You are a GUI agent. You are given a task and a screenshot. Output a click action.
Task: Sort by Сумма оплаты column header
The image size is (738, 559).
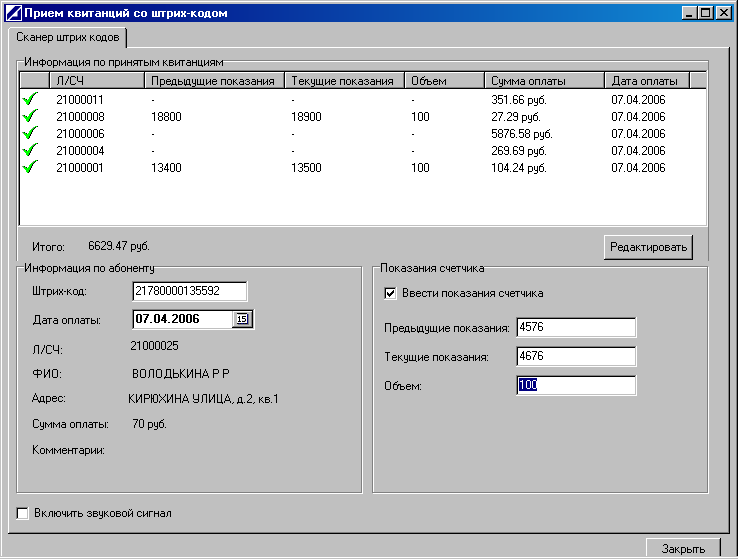(x=544, y=81)
